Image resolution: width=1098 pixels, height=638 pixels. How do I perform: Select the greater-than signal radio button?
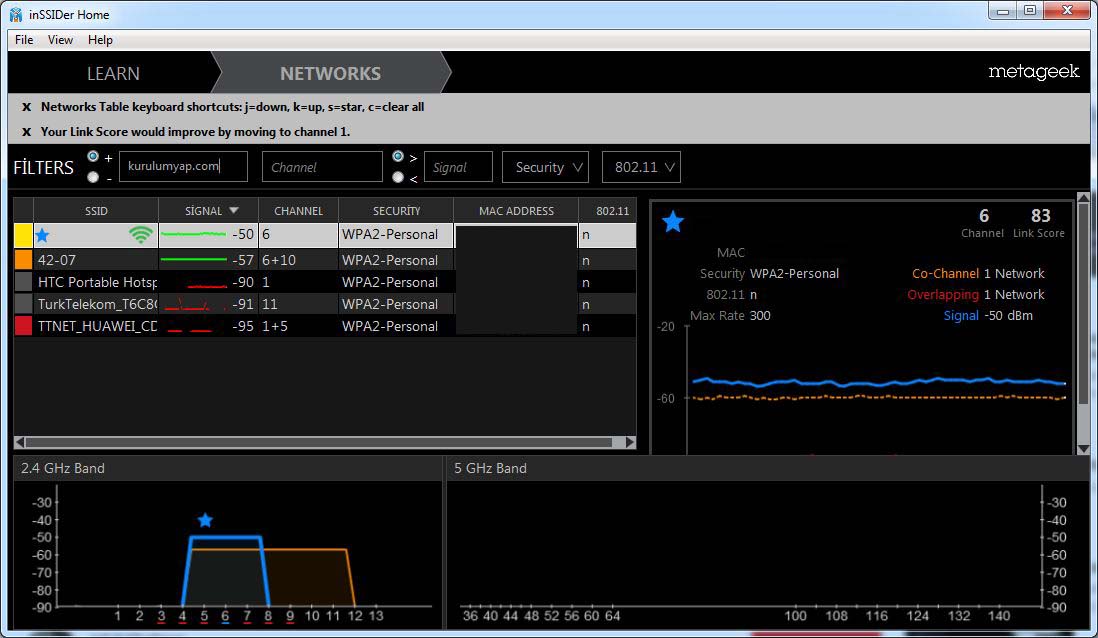point(398,156)
